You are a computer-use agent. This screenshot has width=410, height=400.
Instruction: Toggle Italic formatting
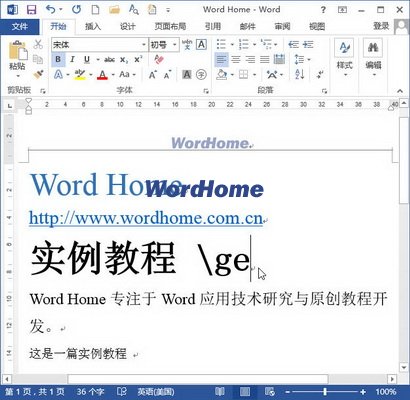pos(72,60)
